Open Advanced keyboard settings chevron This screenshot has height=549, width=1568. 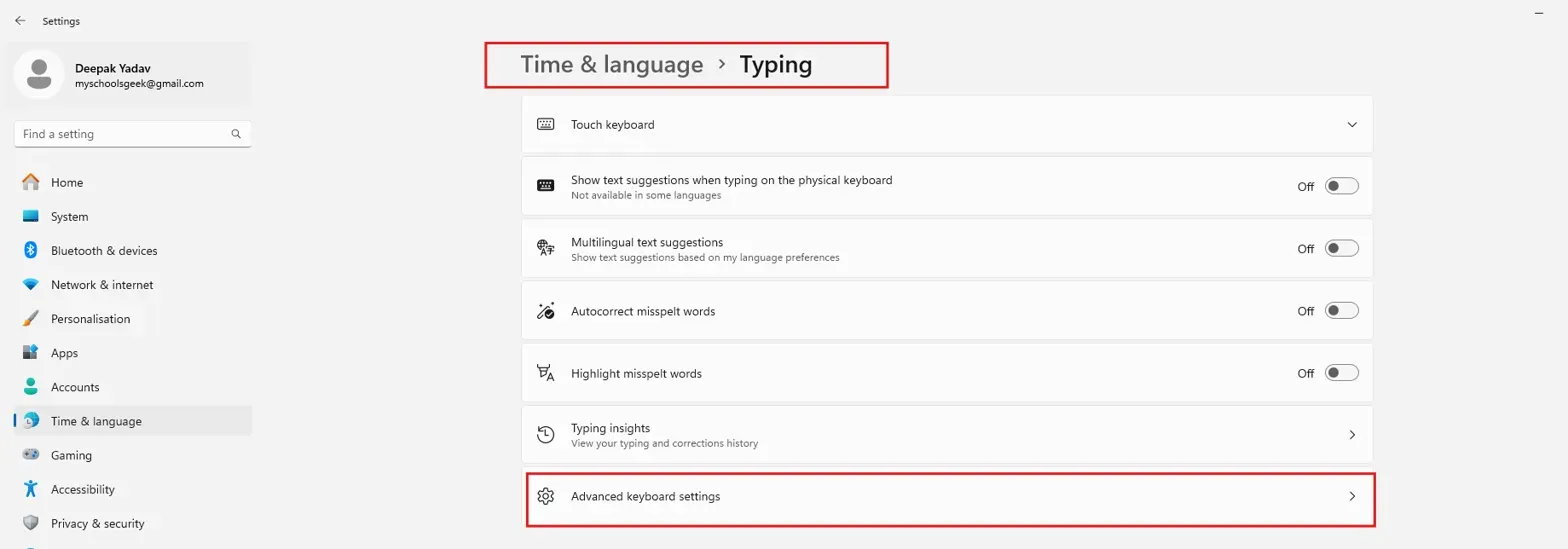click(x=1352, y=496)
